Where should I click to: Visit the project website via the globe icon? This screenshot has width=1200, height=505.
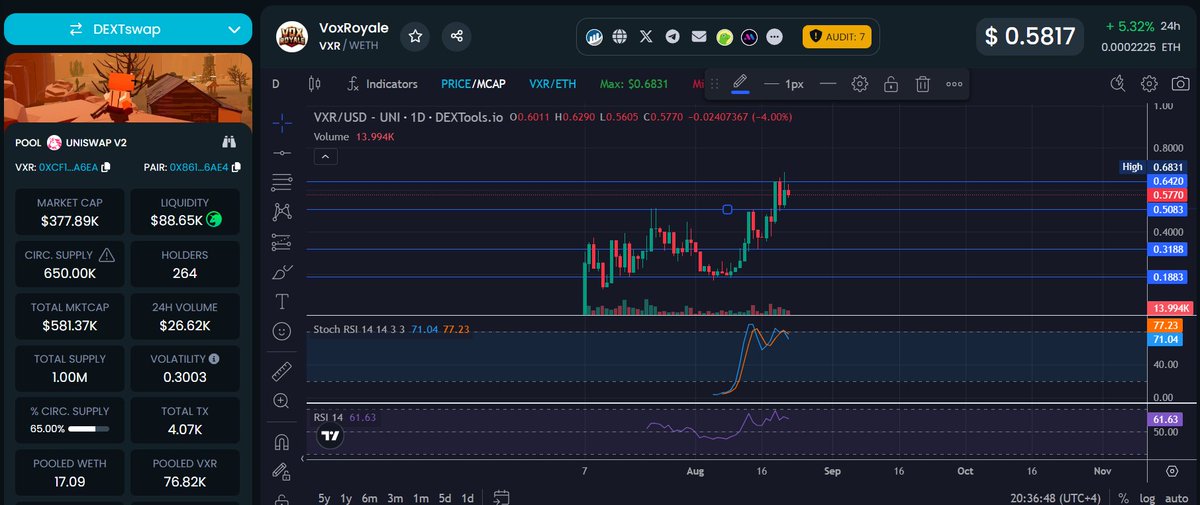[x=620, y=37]
